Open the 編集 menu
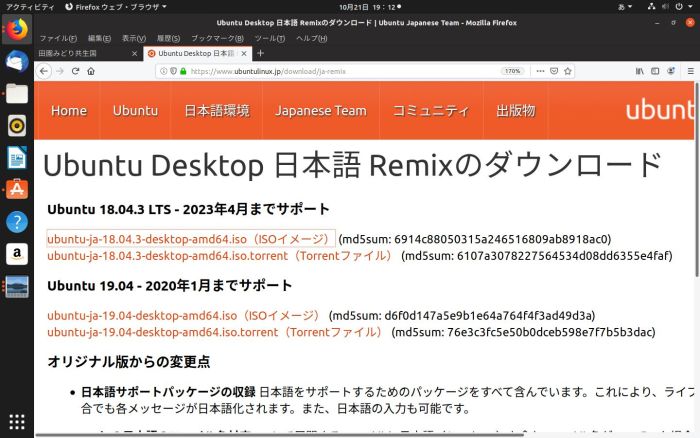The width and height of the screenshot is (700, 438). tap(99, 38)
